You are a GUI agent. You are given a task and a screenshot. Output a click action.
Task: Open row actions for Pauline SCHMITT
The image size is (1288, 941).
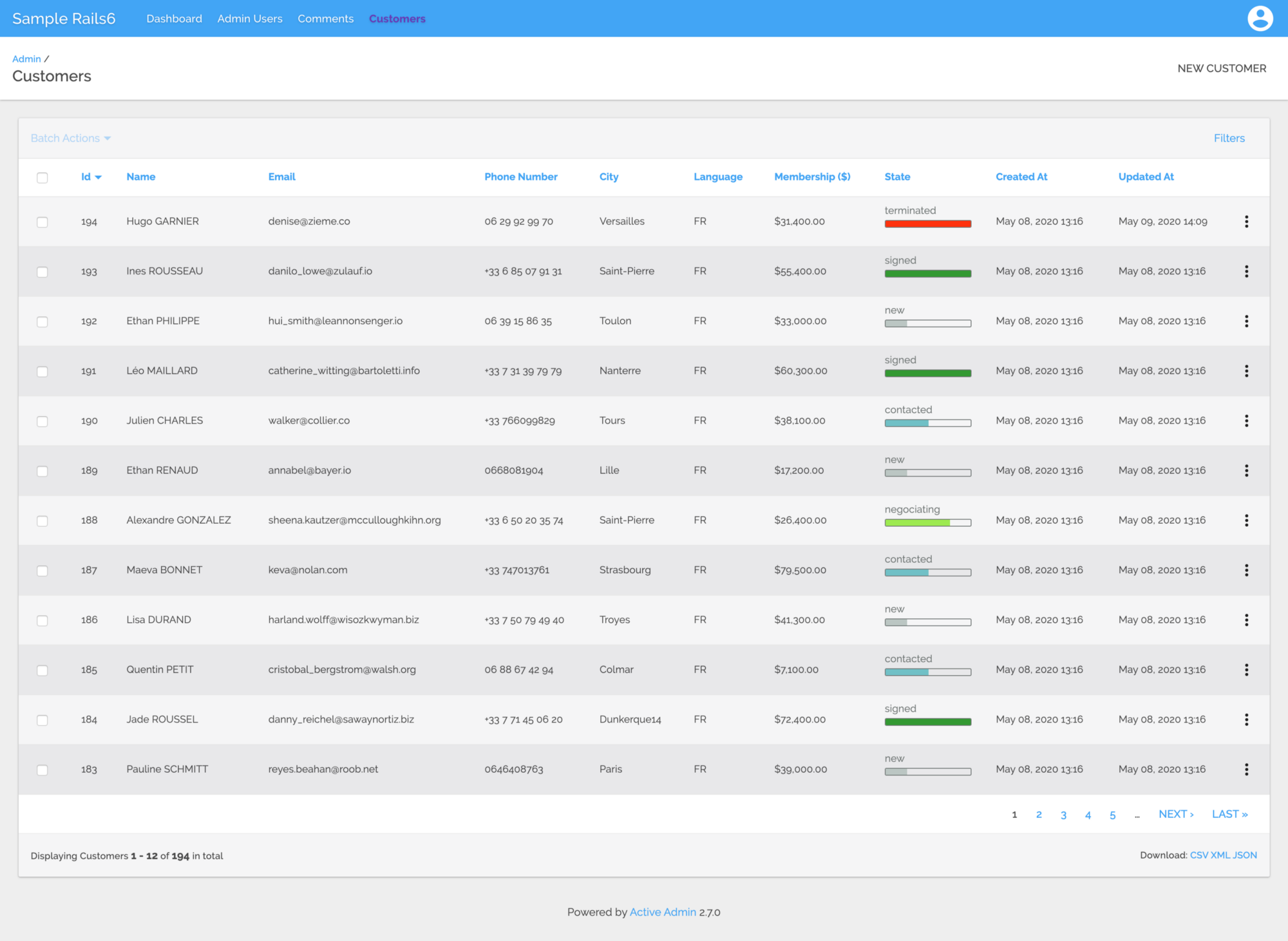click(x=1246, y=770)
